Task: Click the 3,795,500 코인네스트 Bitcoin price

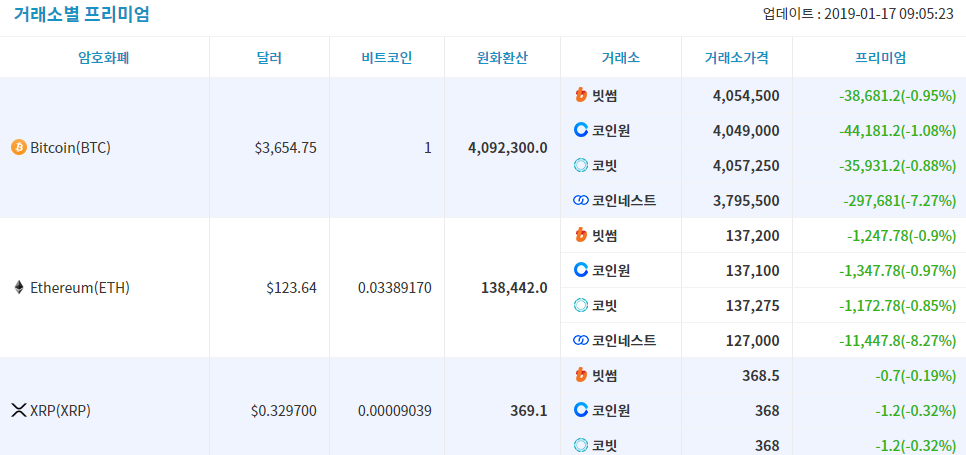Action: pos(747,201)
